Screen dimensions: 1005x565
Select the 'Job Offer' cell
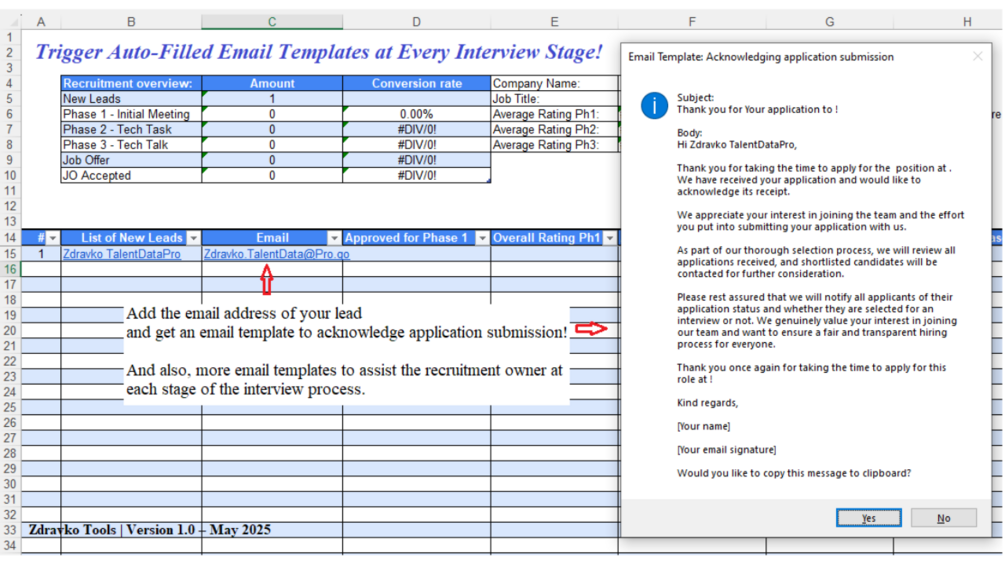point(131,160)
